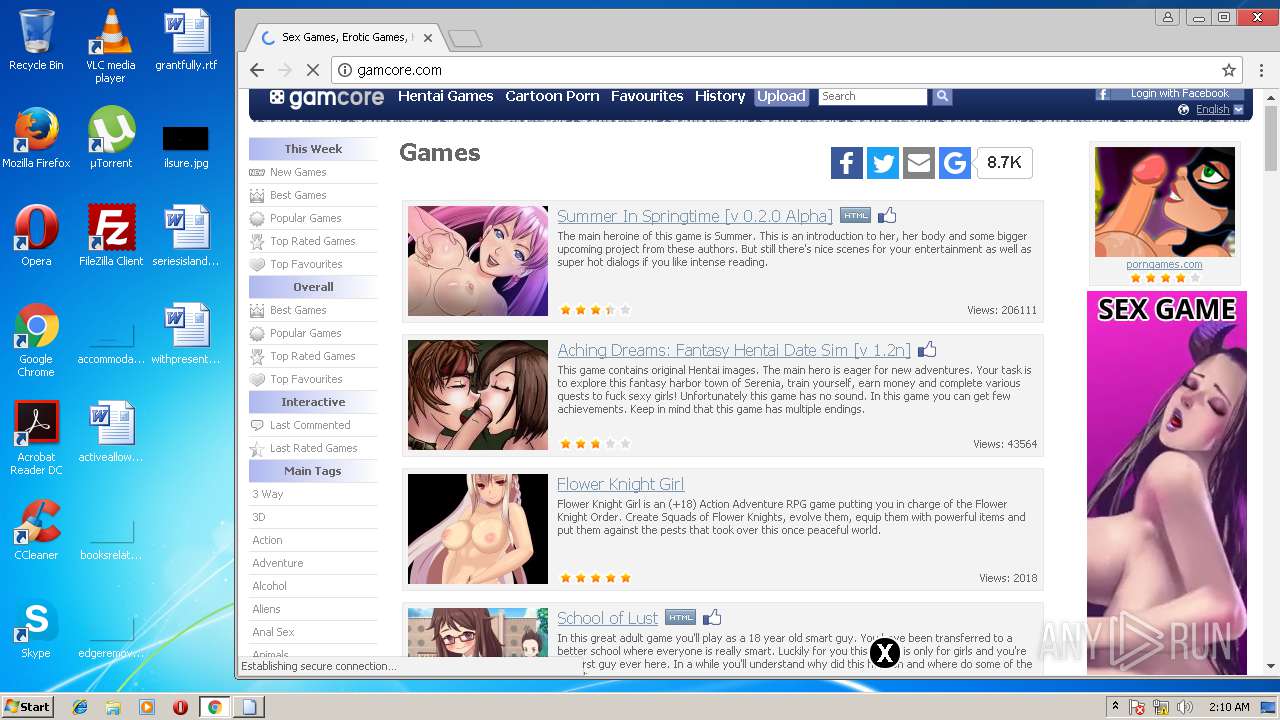Open Opera from the taskbar

coord(181,707)
